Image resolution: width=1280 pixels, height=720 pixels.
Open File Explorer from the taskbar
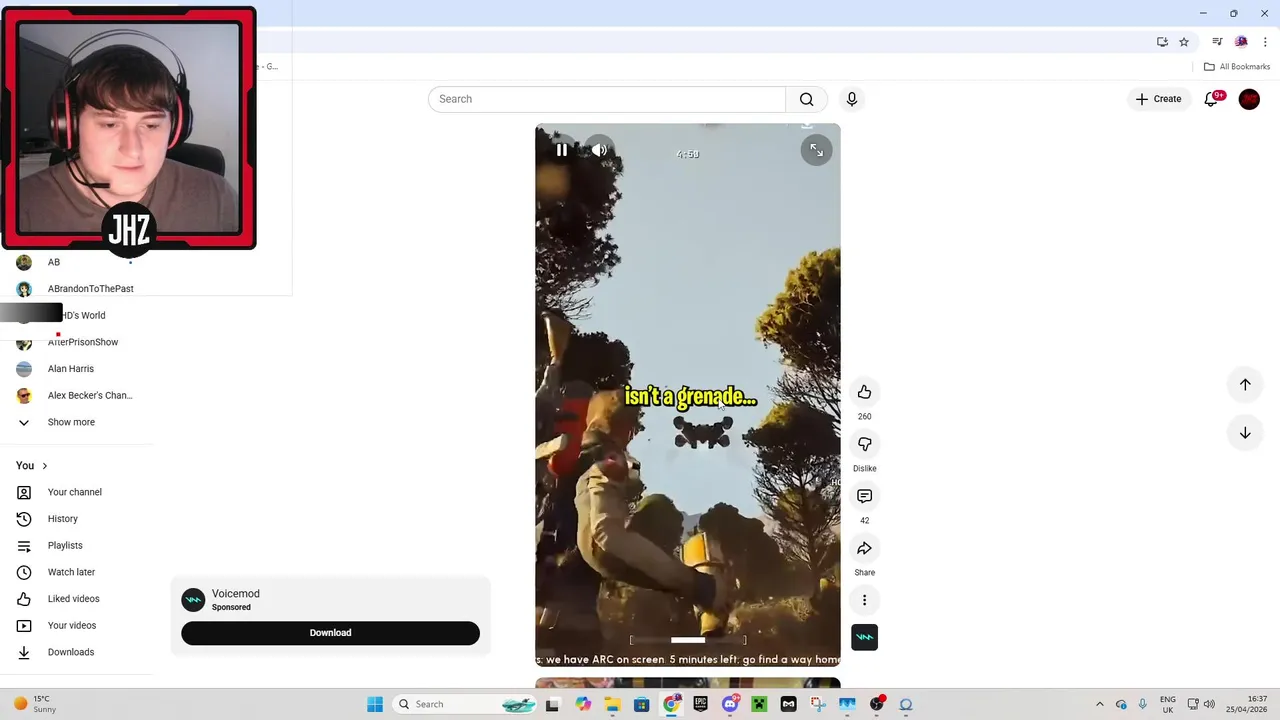point(612,704)
